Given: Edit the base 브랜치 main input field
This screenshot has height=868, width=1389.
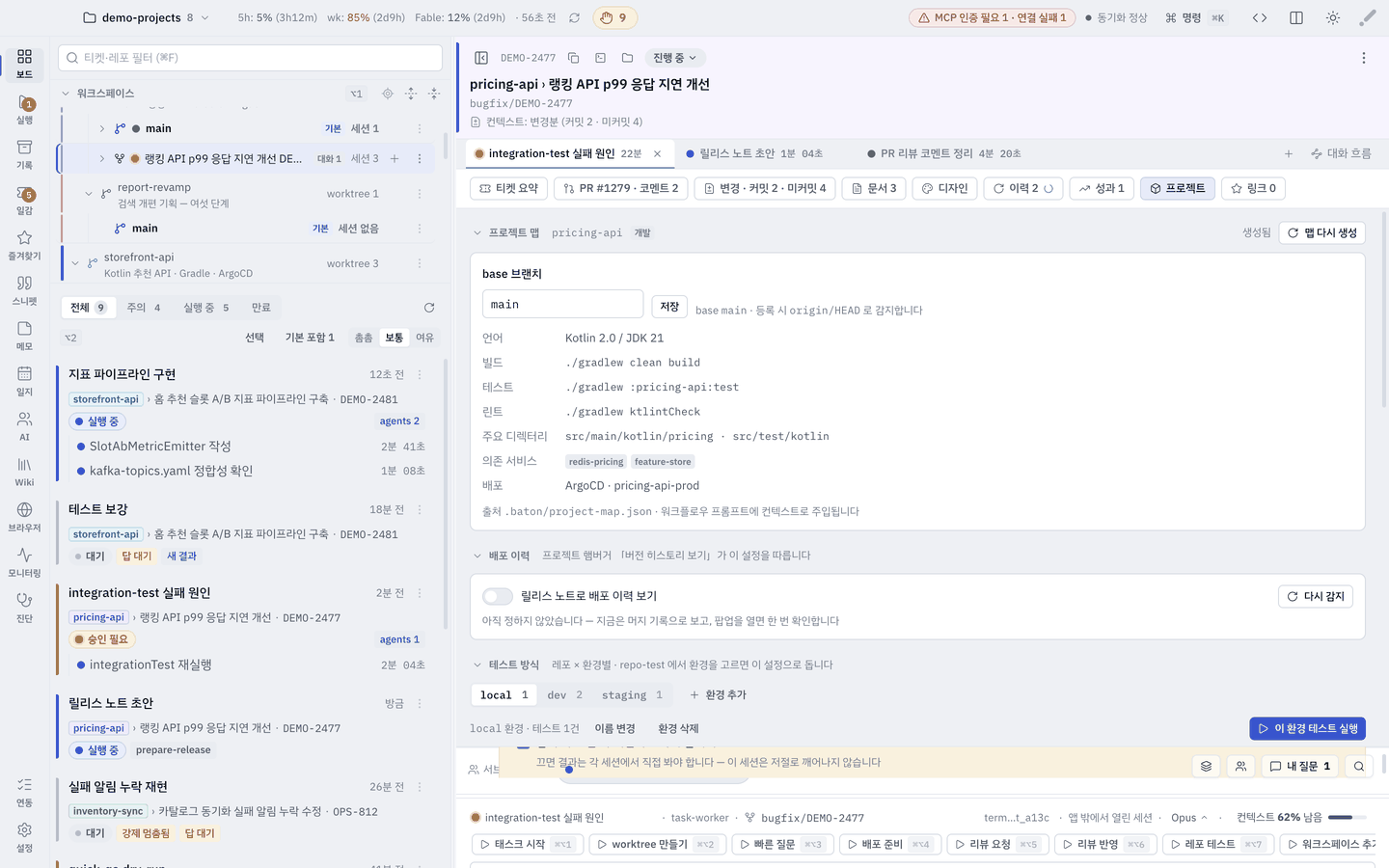Looking at the screenshot, I should [562, 304].
